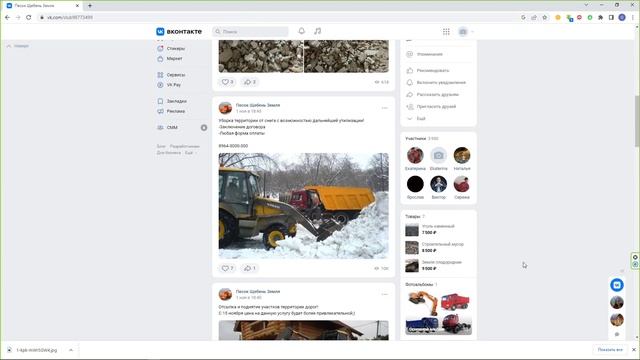
Task: Open the notifications bell in the header
Action: (301, 31)
